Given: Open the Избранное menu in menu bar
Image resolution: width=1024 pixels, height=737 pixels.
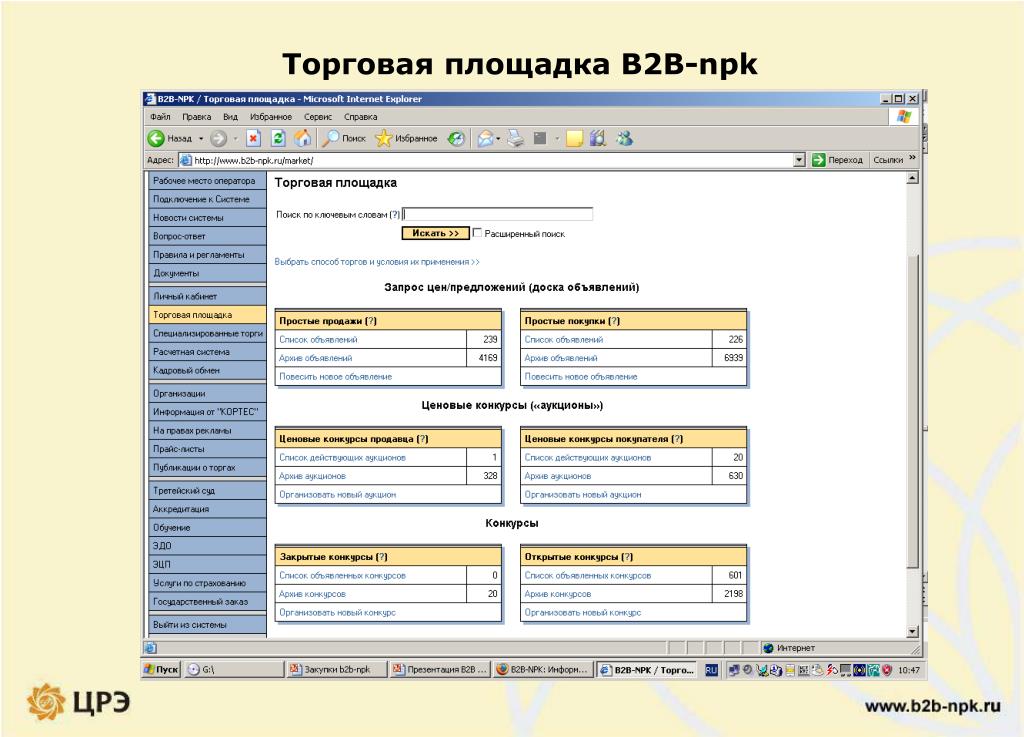Looking at the screenshot, I should click(271, 117).
